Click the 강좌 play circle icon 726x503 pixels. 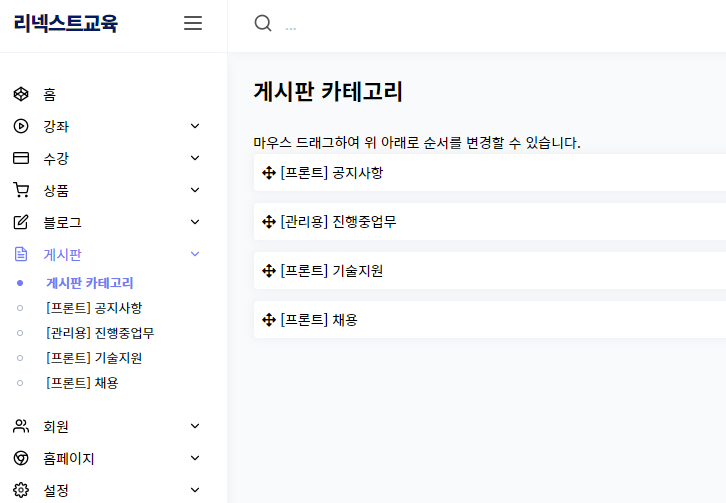click(21, 126)
